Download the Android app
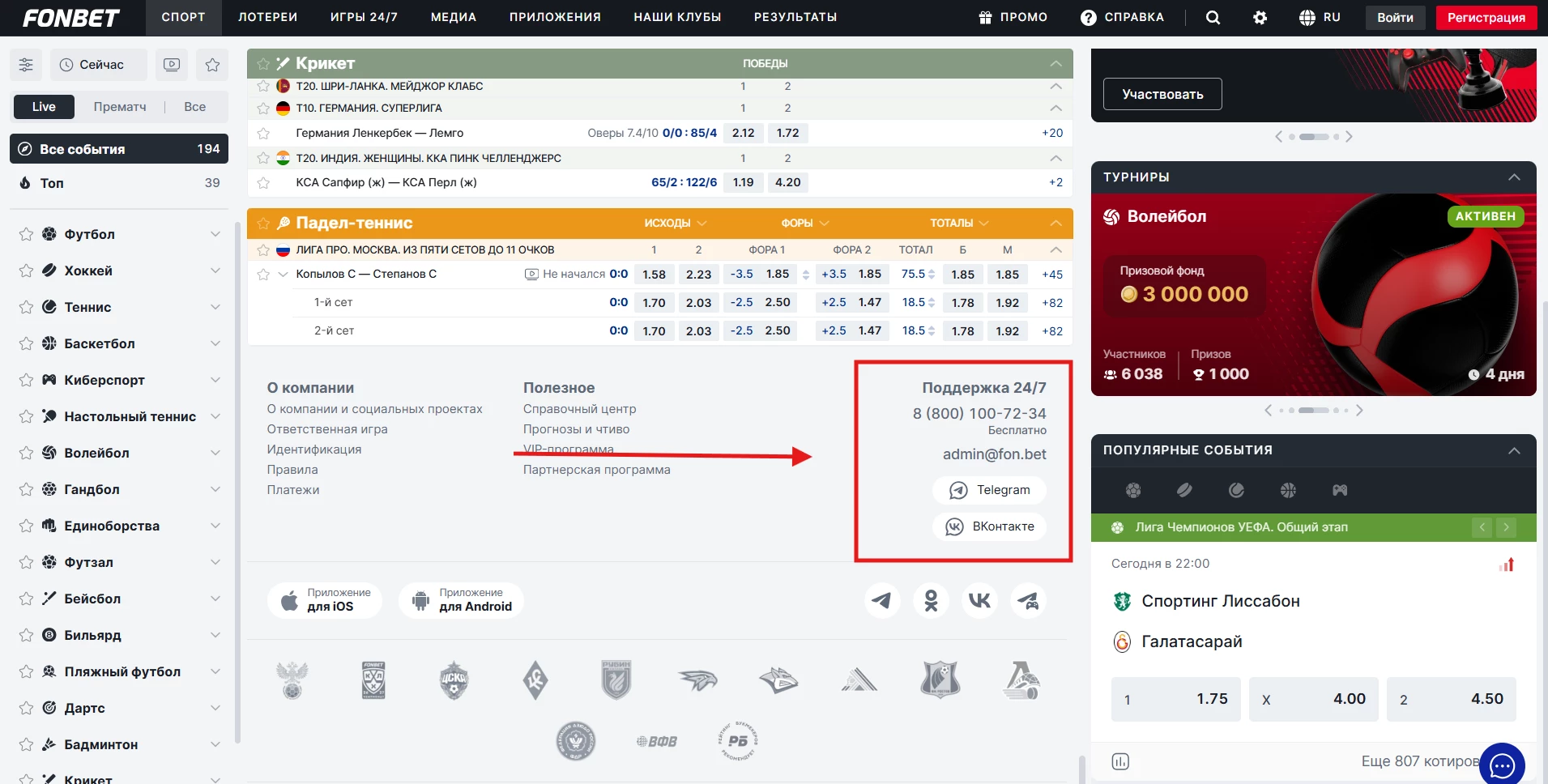 tap(461, 600)
